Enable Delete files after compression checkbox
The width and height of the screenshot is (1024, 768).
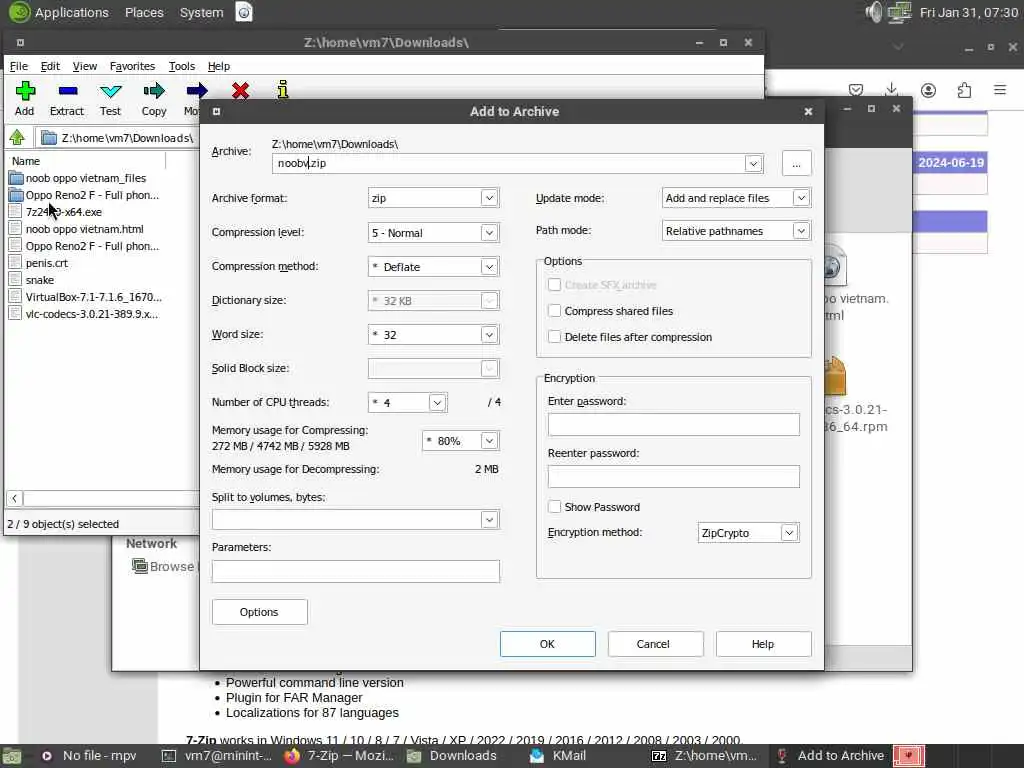click(554, 337)
